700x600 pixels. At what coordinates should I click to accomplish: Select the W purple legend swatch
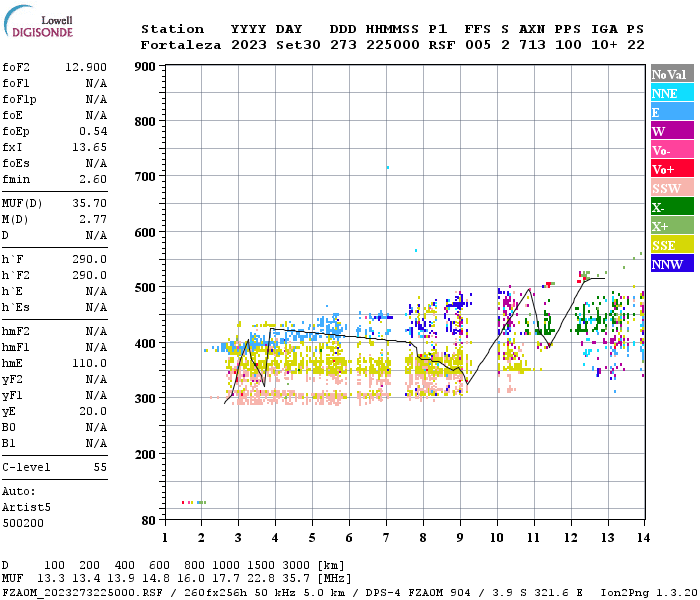(672, 131)
